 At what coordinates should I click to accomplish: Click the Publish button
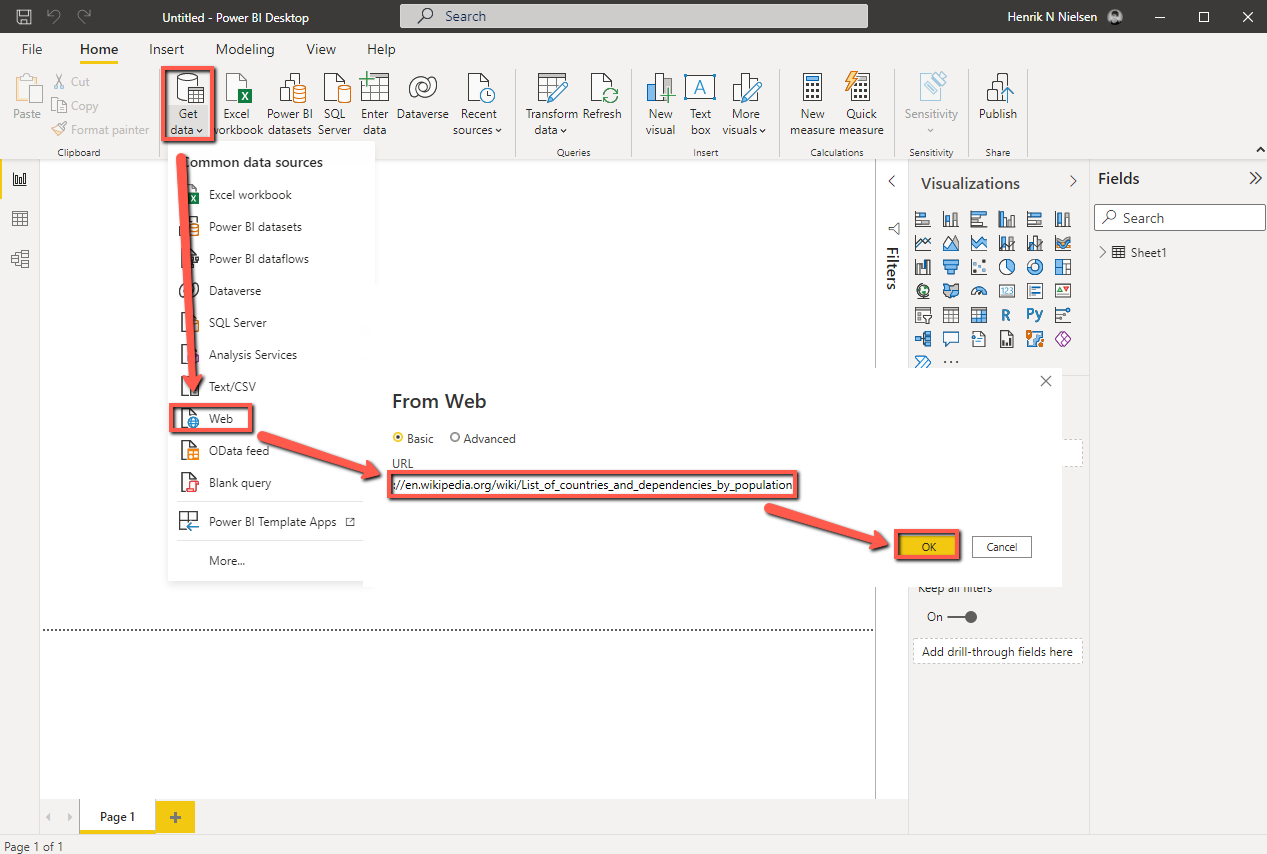click(x=998, y=97)
